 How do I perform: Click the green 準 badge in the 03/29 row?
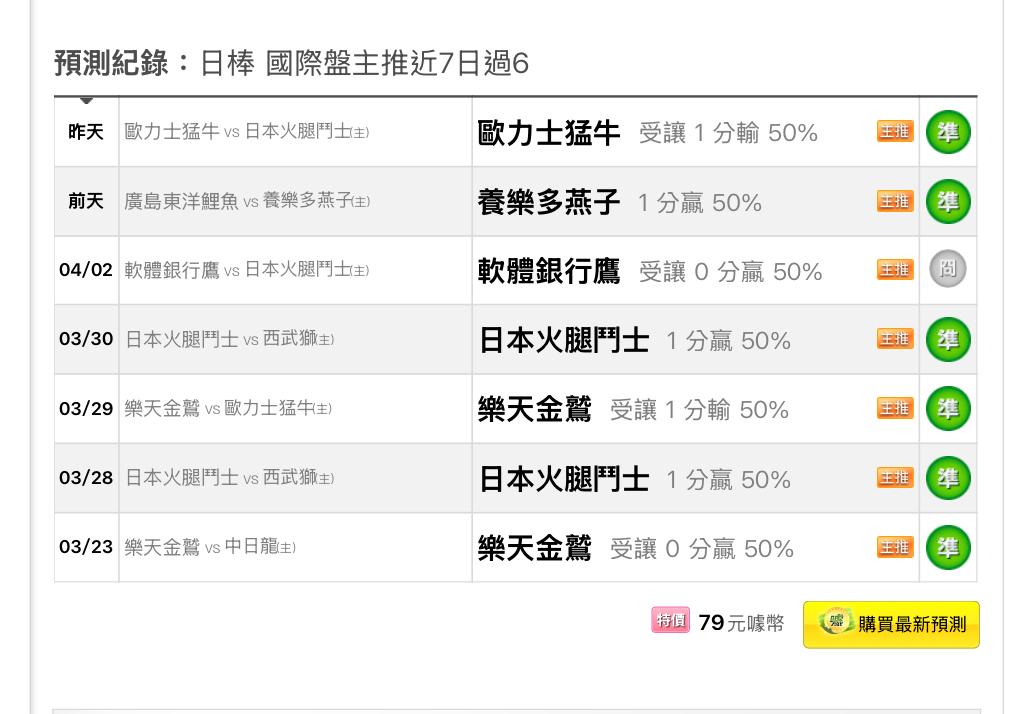[x=947, y=409]
